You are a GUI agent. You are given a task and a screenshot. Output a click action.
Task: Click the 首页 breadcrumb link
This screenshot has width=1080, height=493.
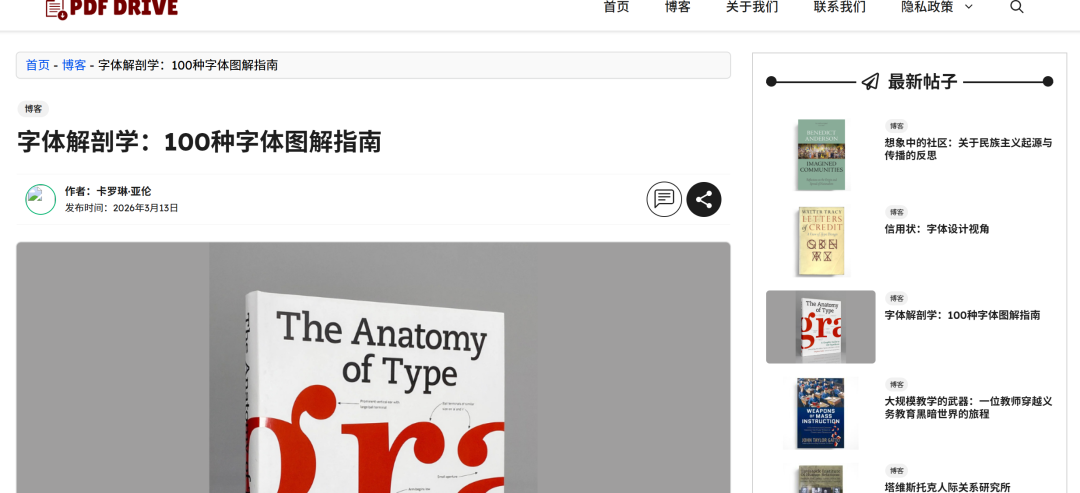pos(38,65)
